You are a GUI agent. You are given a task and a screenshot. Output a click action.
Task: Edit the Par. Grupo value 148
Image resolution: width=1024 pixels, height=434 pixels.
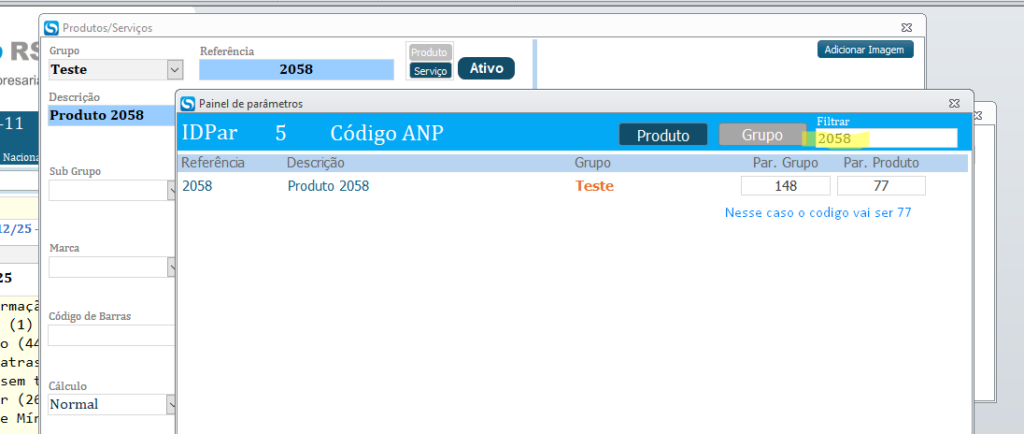786,186
